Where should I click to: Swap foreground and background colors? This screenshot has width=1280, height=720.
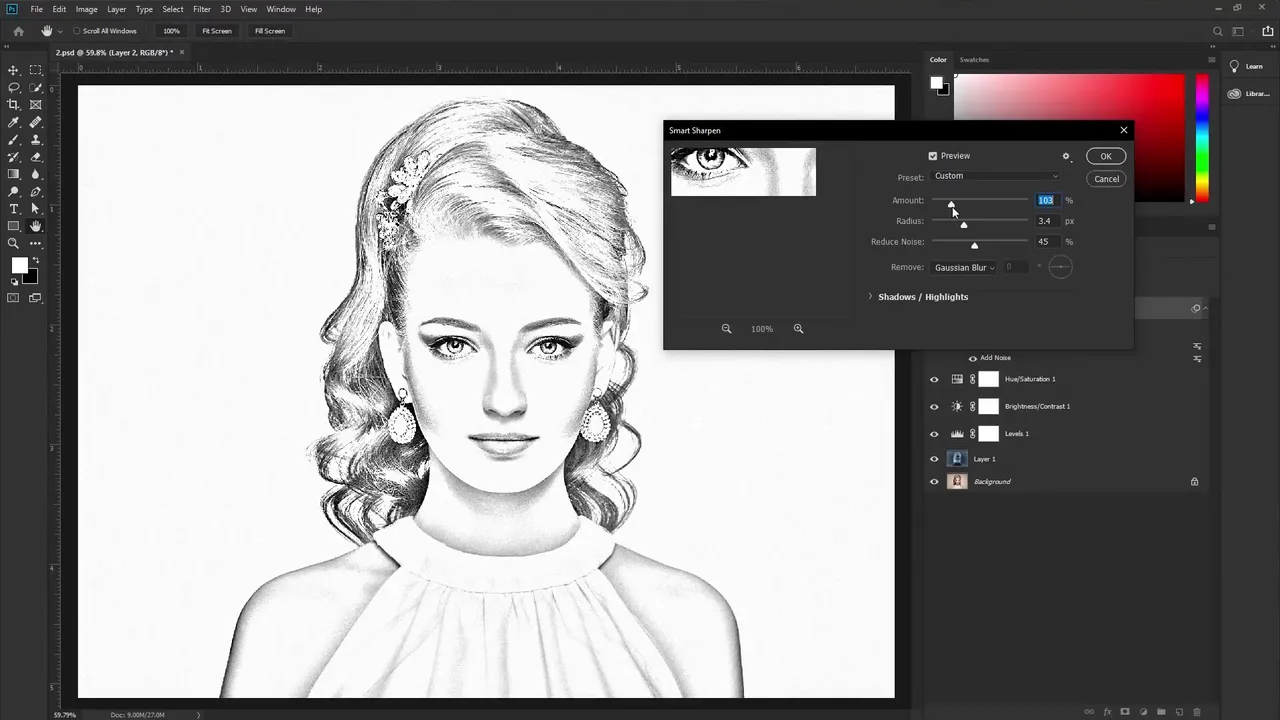click(x=36, y=260)
